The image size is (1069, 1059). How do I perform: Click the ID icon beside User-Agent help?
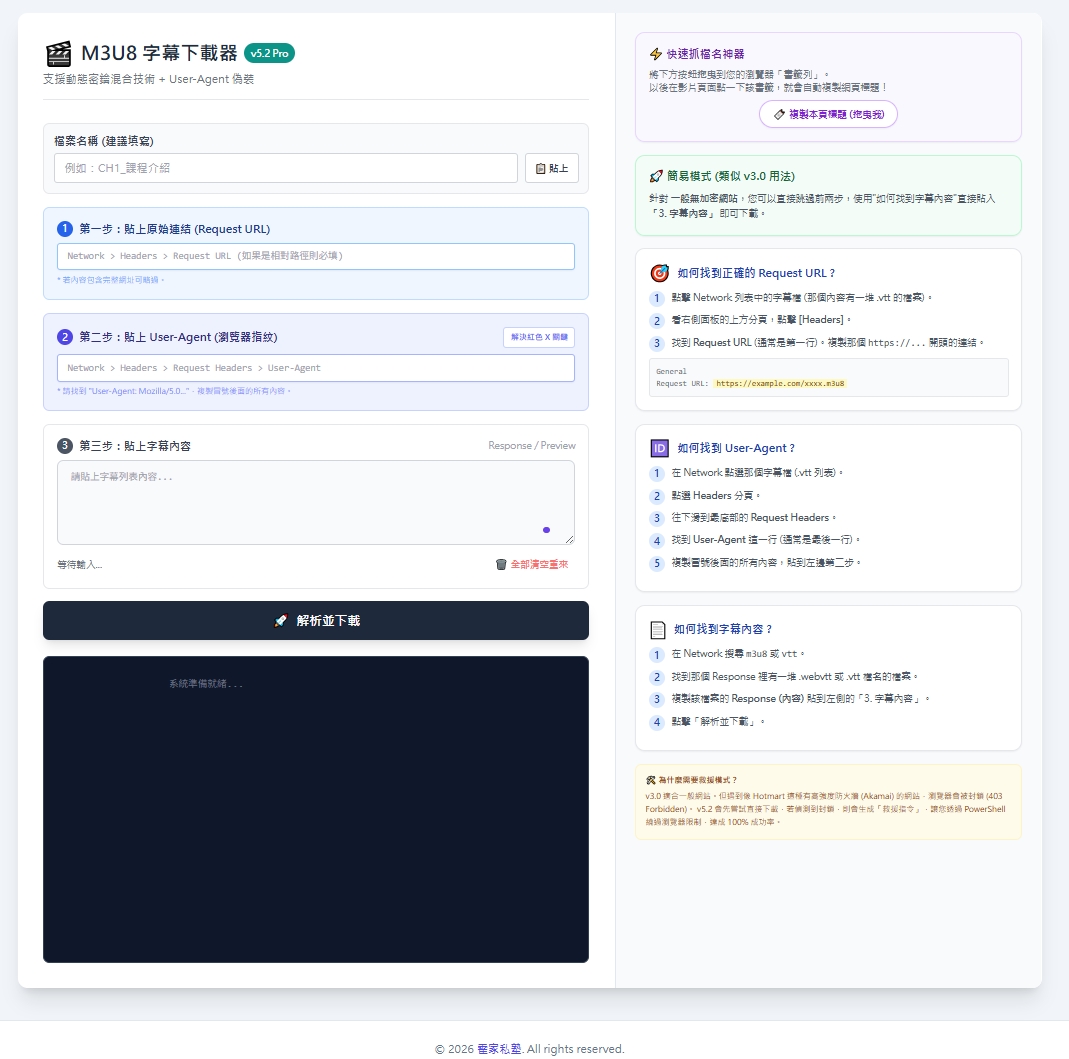click(x=659, y=448)
